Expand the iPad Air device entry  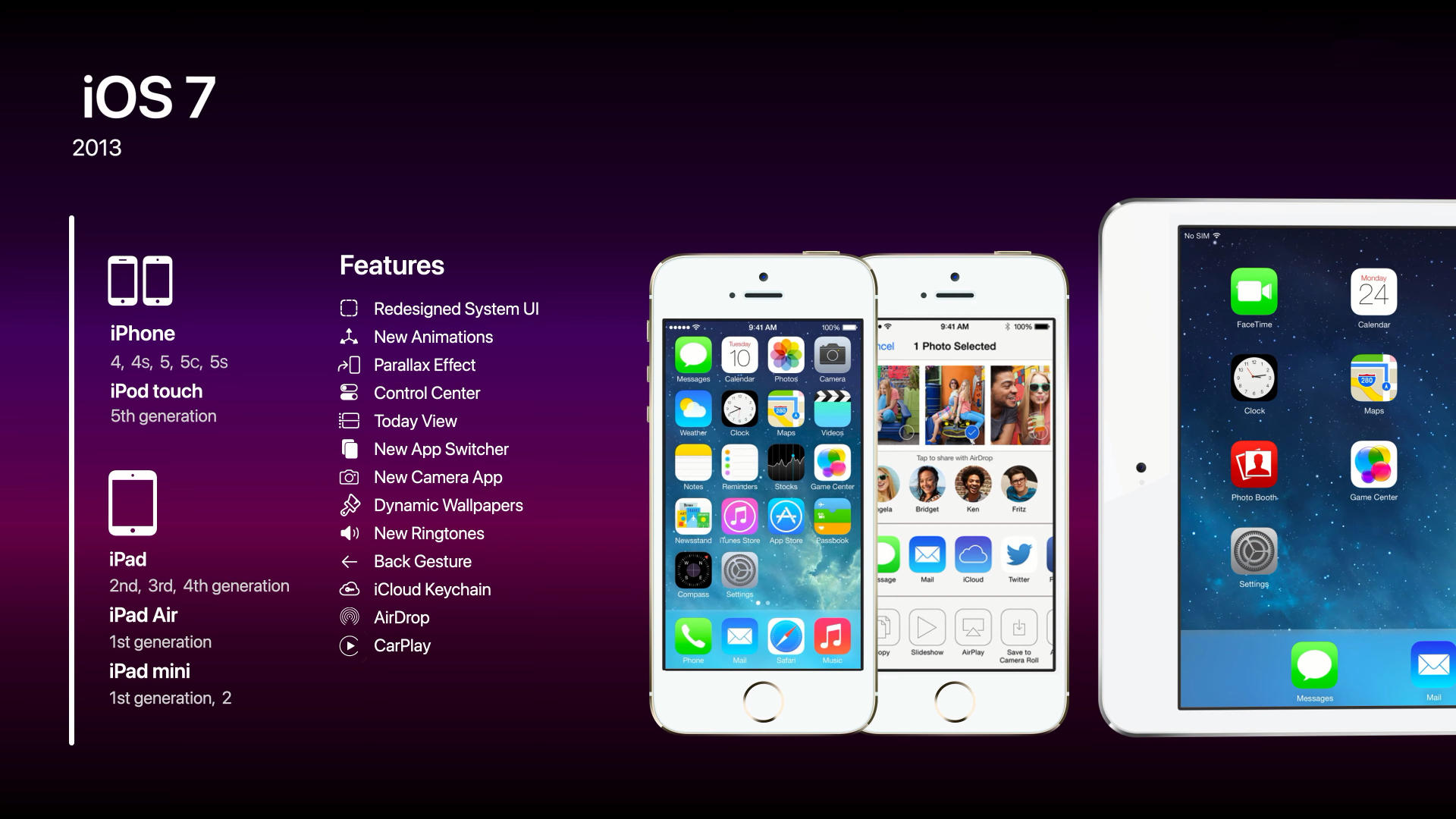pos(144,614)
